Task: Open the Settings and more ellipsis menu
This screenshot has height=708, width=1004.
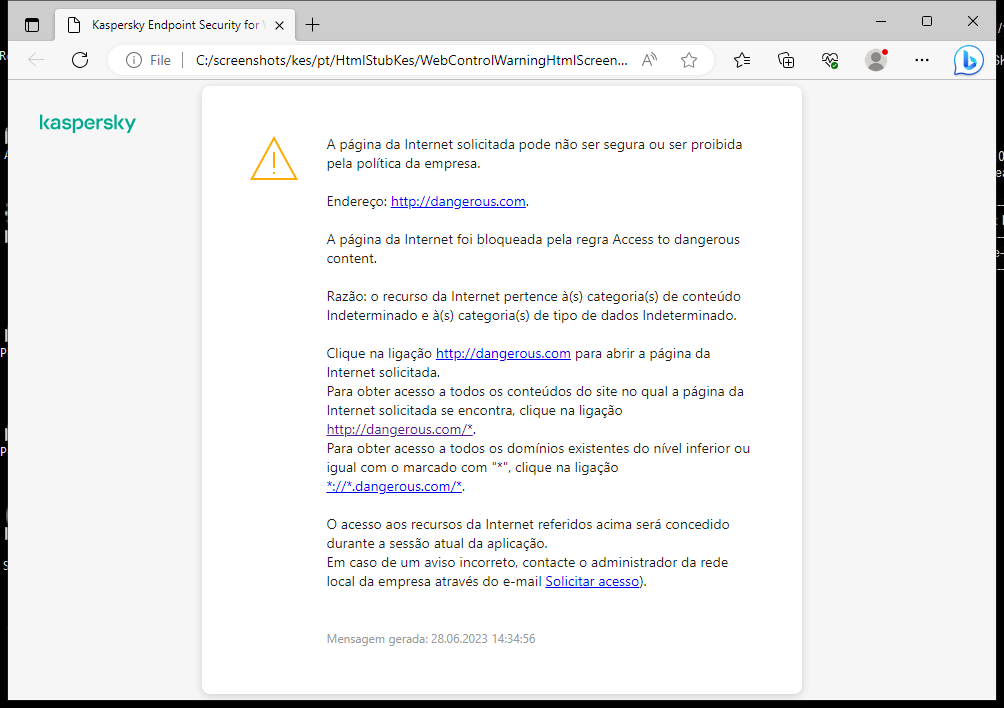Action: 921,60
